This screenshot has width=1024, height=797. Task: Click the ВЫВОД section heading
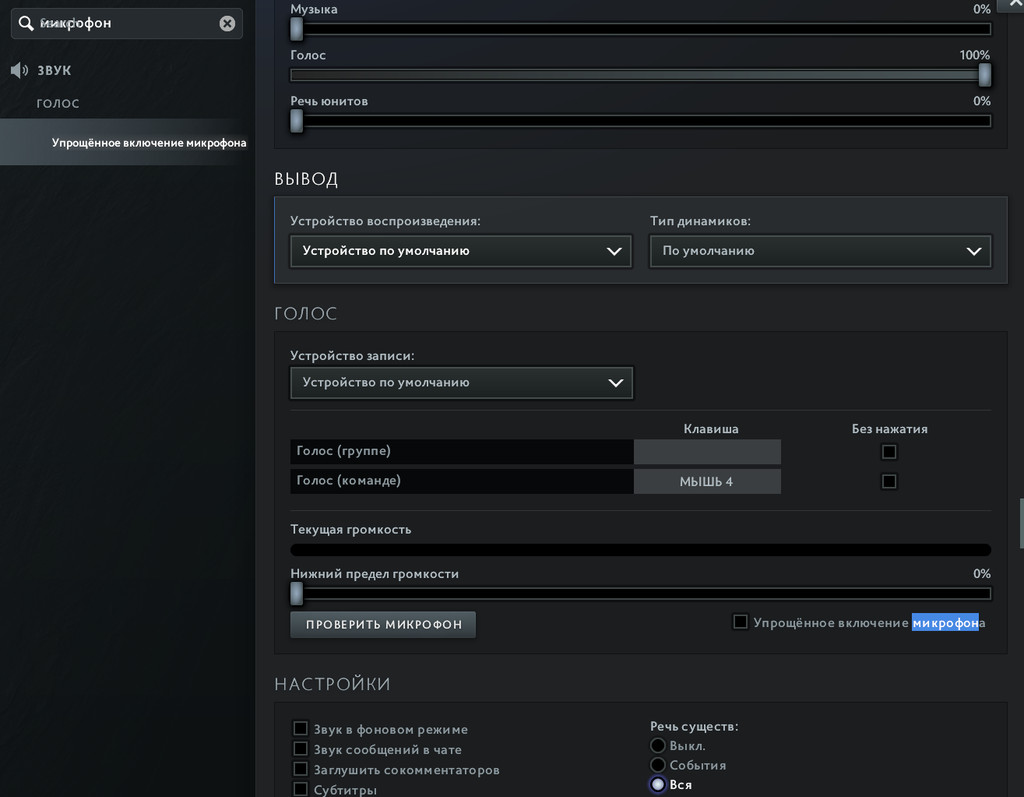tap(306, 179)
